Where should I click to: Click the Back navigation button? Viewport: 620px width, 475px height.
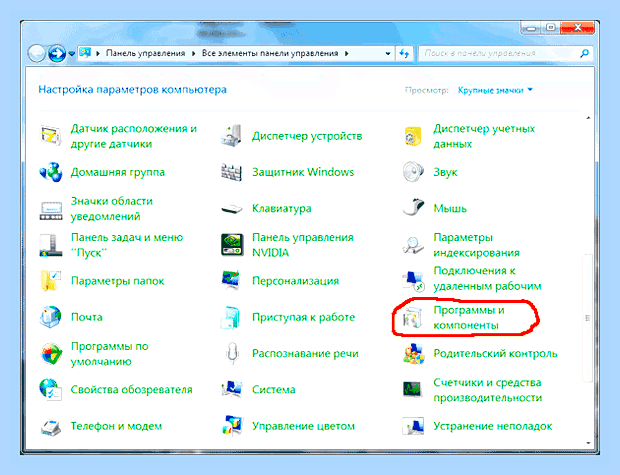click(x=37, y=53)
